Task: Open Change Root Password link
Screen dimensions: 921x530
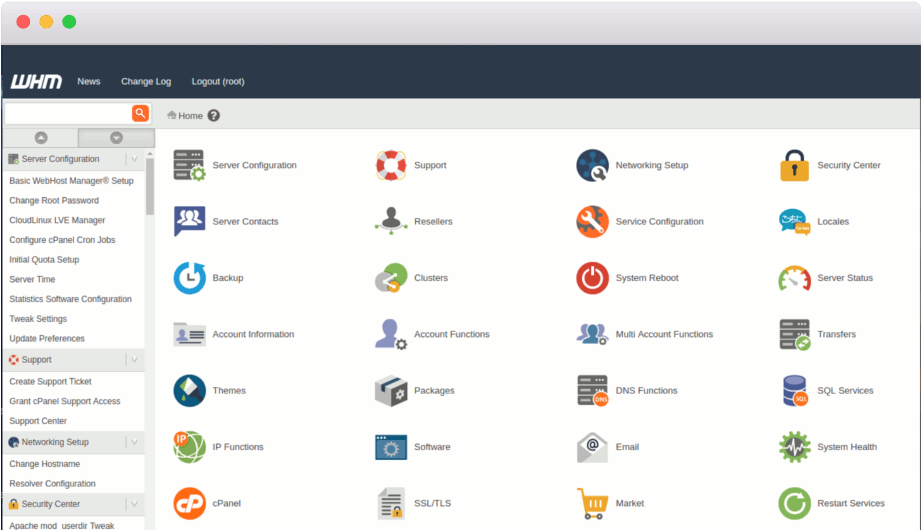Action: 54,200
